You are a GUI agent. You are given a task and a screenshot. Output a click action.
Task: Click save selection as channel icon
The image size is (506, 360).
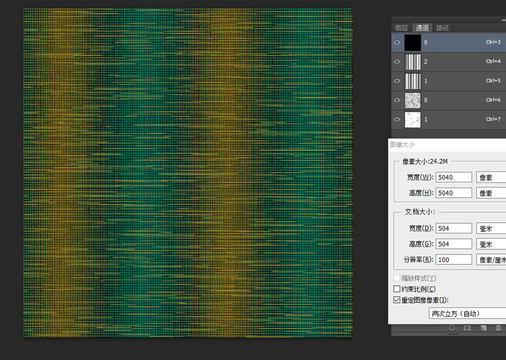click(467, 328)
